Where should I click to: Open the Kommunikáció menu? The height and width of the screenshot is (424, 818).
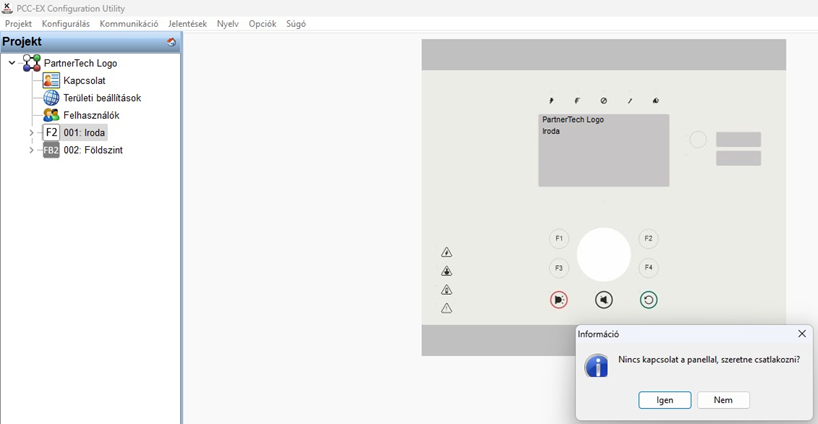129,24
